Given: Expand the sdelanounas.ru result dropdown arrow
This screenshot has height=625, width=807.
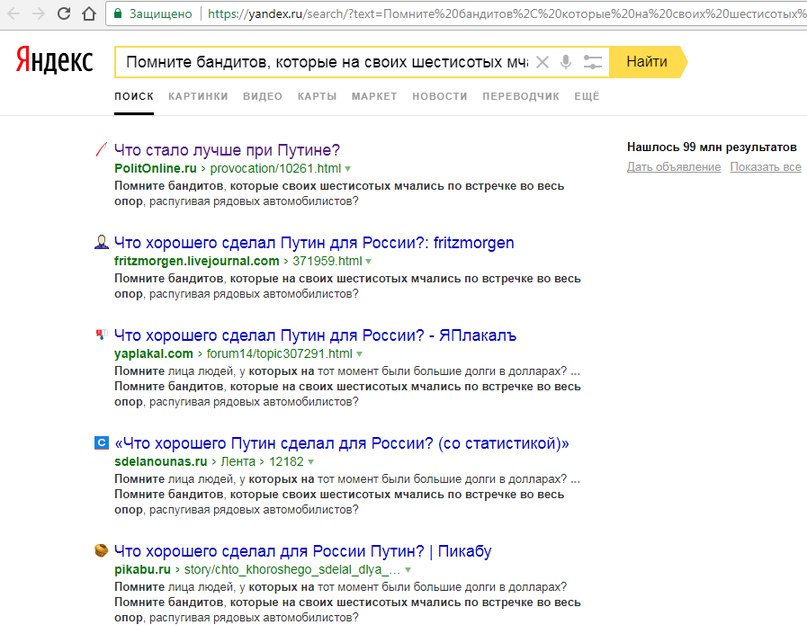Looking at the screenshot, I should 310,462.
